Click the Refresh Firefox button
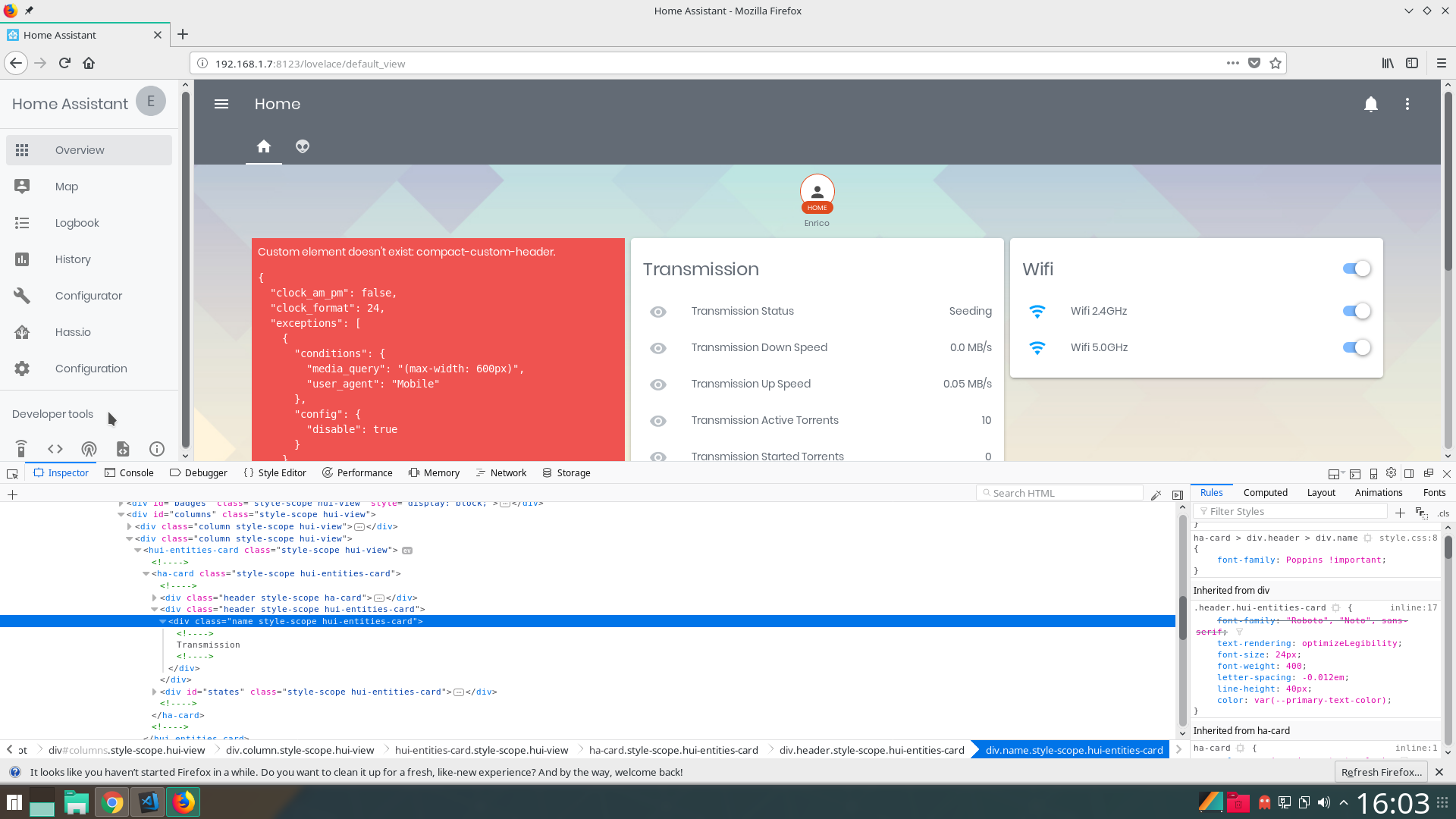The width and height of the screenshot is (1456, 819). click(1382, 772)
